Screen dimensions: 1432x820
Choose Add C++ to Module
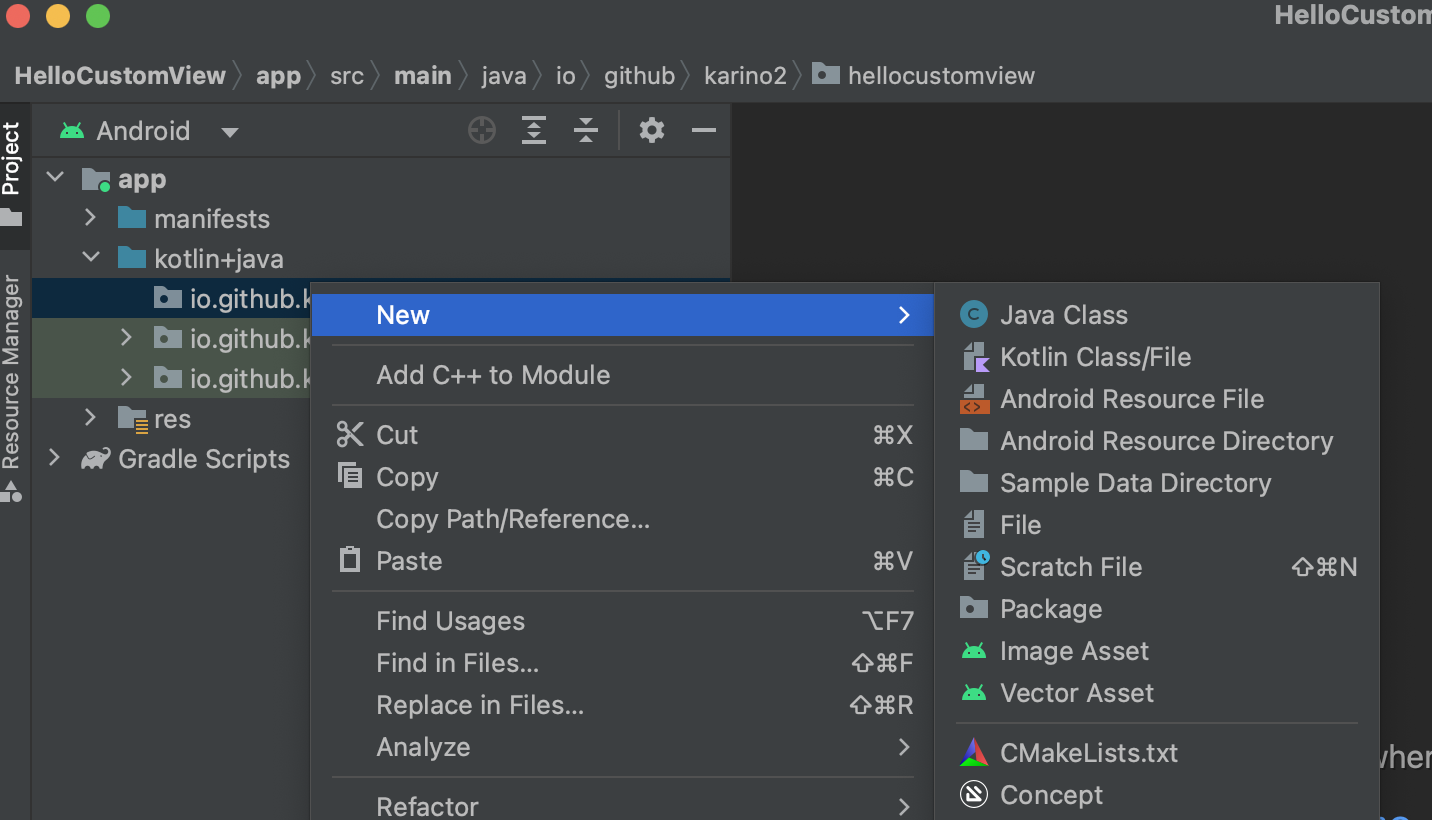(x=622, y=375)
